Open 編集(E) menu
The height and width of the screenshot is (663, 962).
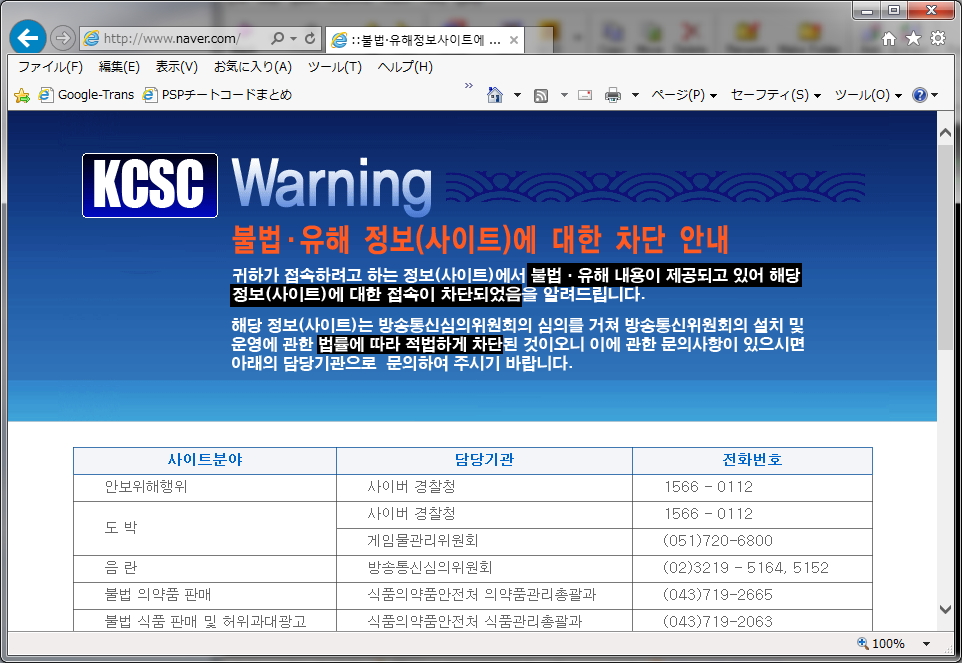click(119, 67)
